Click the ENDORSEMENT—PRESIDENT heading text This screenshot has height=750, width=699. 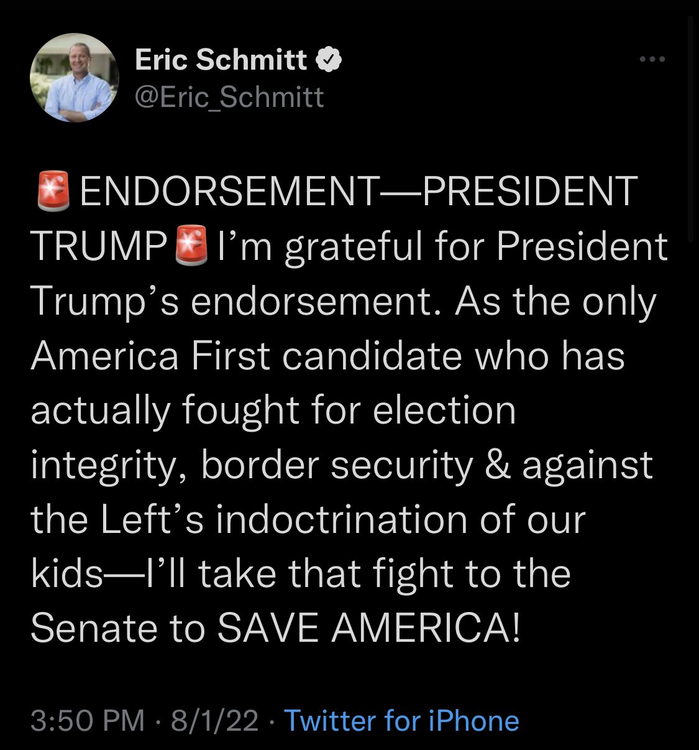click(357, 192)
